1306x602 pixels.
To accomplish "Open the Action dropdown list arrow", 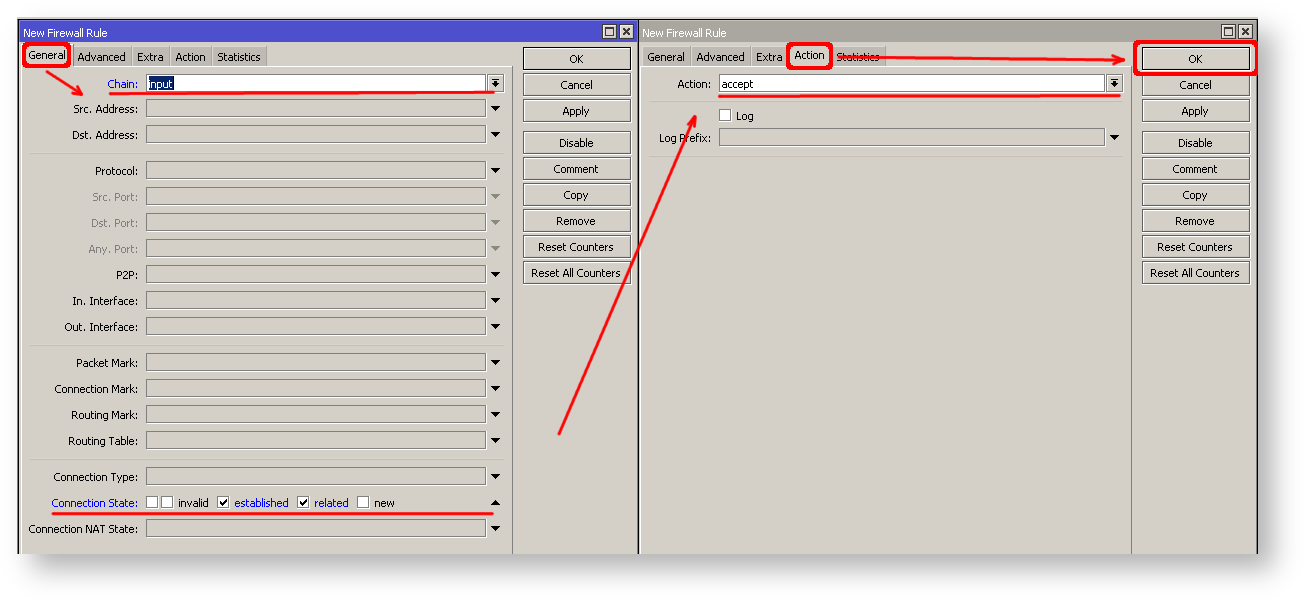I will pos(1114,84).
